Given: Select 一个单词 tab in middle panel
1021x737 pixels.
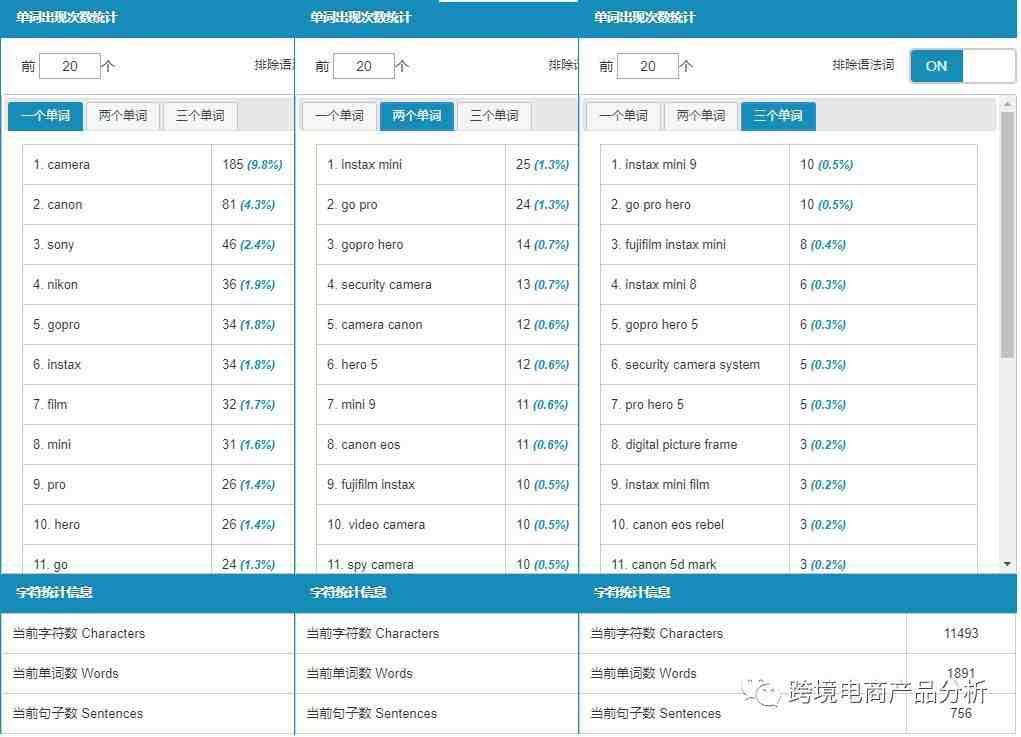Looking at the screenshot, I should pyautogui.click(x=339, y=116).
